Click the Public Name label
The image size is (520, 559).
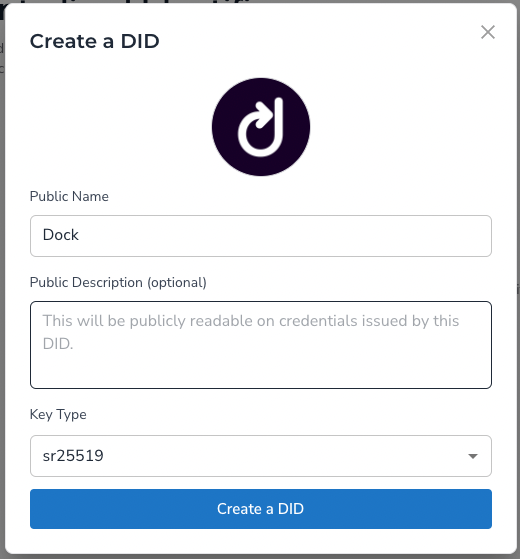point(69,196)
